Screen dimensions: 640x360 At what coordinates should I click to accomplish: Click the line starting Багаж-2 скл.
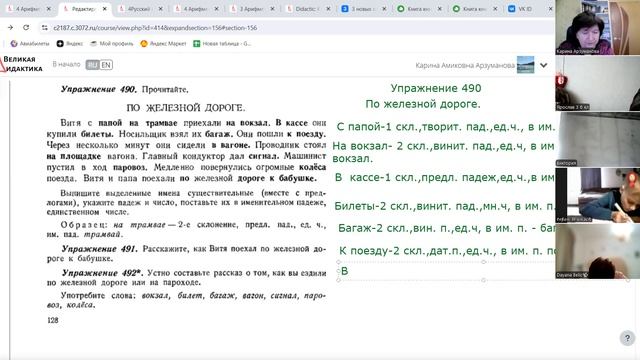coord(446,228)
